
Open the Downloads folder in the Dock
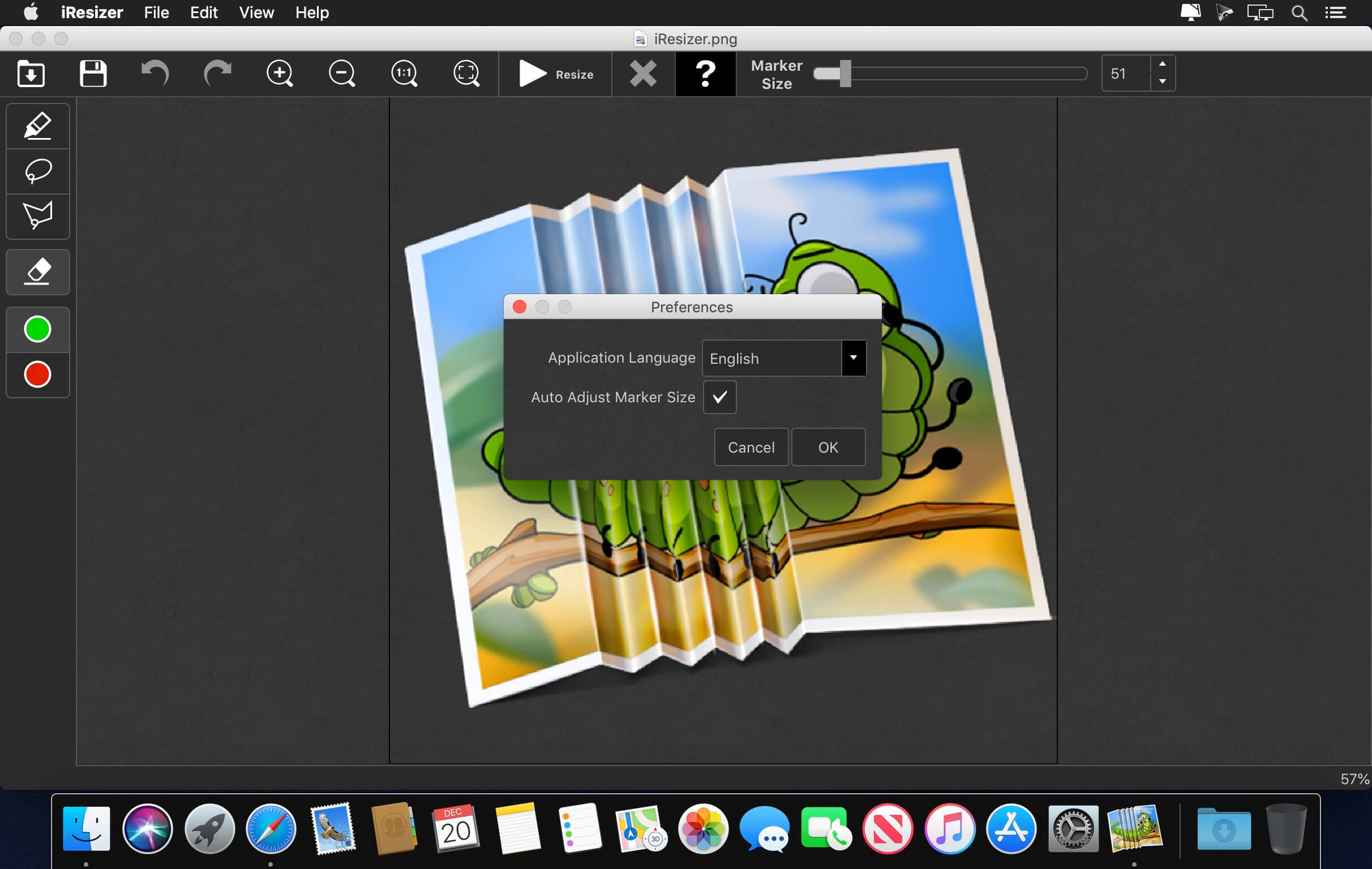coord(1224,829)
